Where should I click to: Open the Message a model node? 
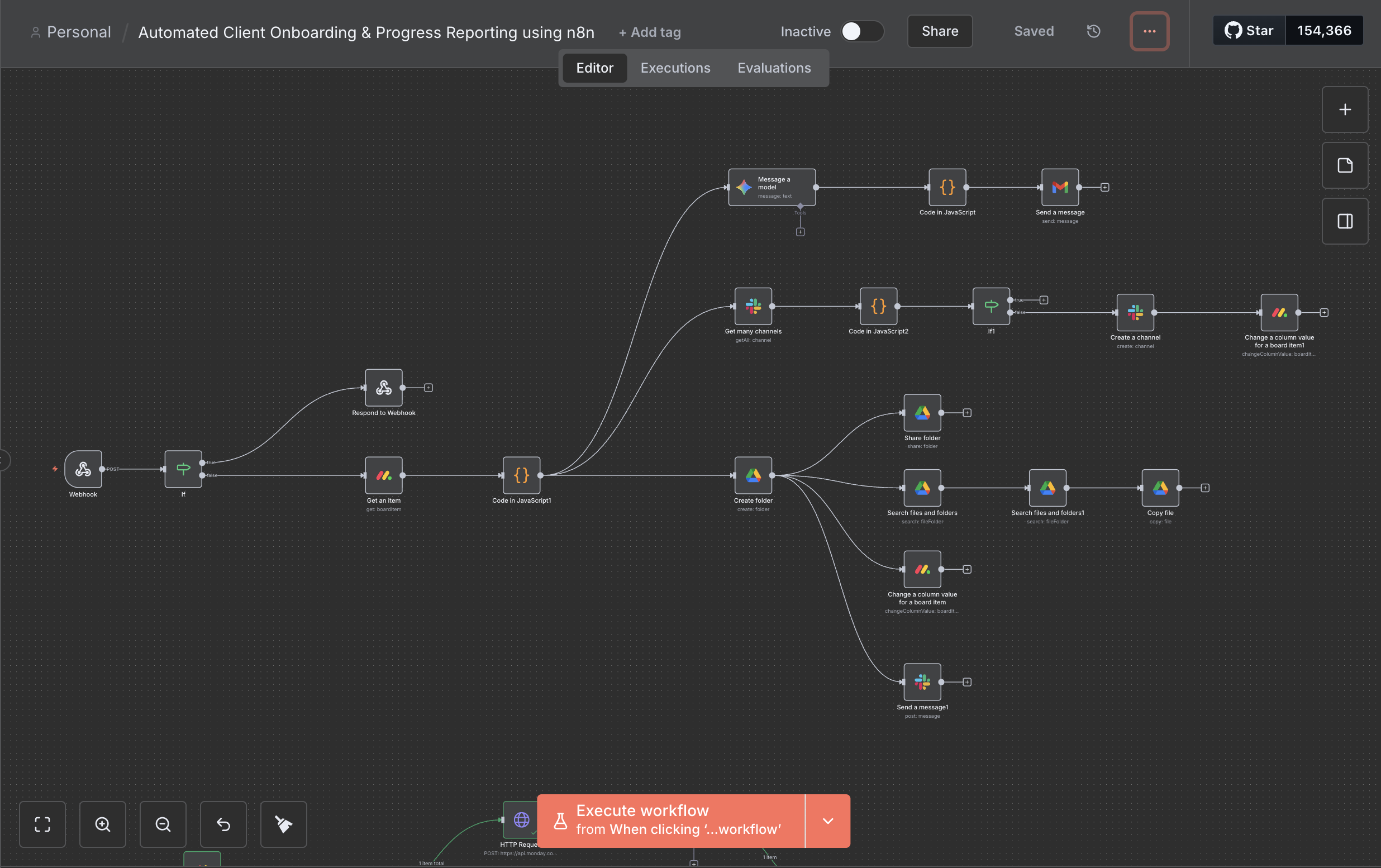(772, 187)
